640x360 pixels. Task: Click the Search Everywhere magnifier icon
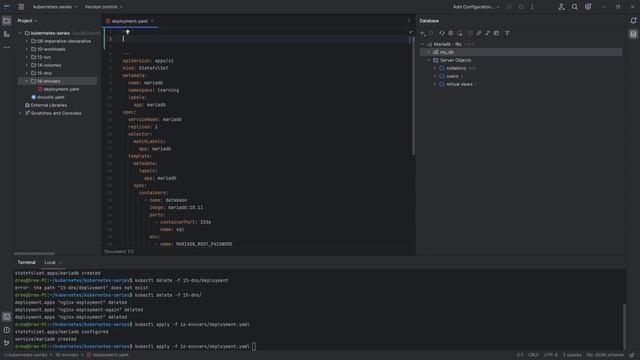(574, 7)
